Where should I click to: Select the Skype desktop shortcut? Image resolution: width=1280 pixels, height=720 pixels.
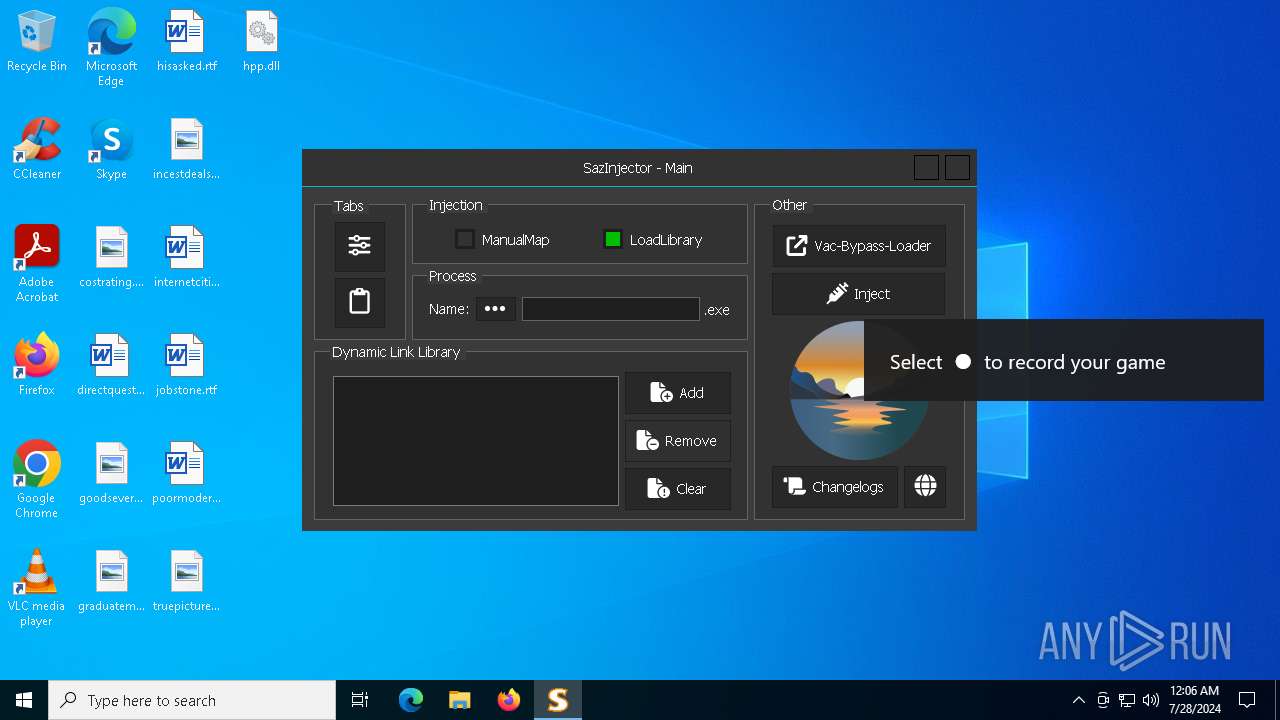(111, 150)
